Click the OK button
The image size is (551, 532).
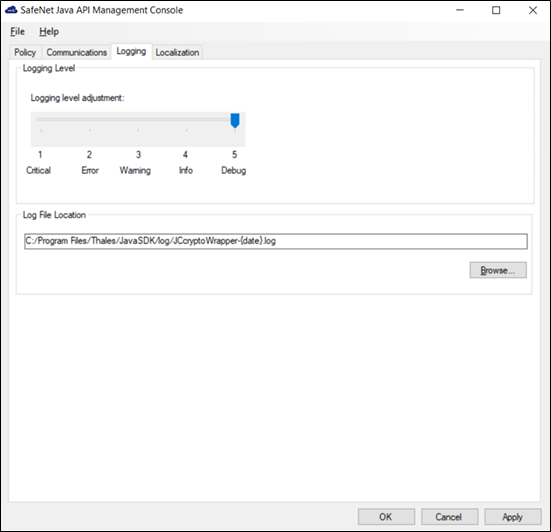coord(386,517)
